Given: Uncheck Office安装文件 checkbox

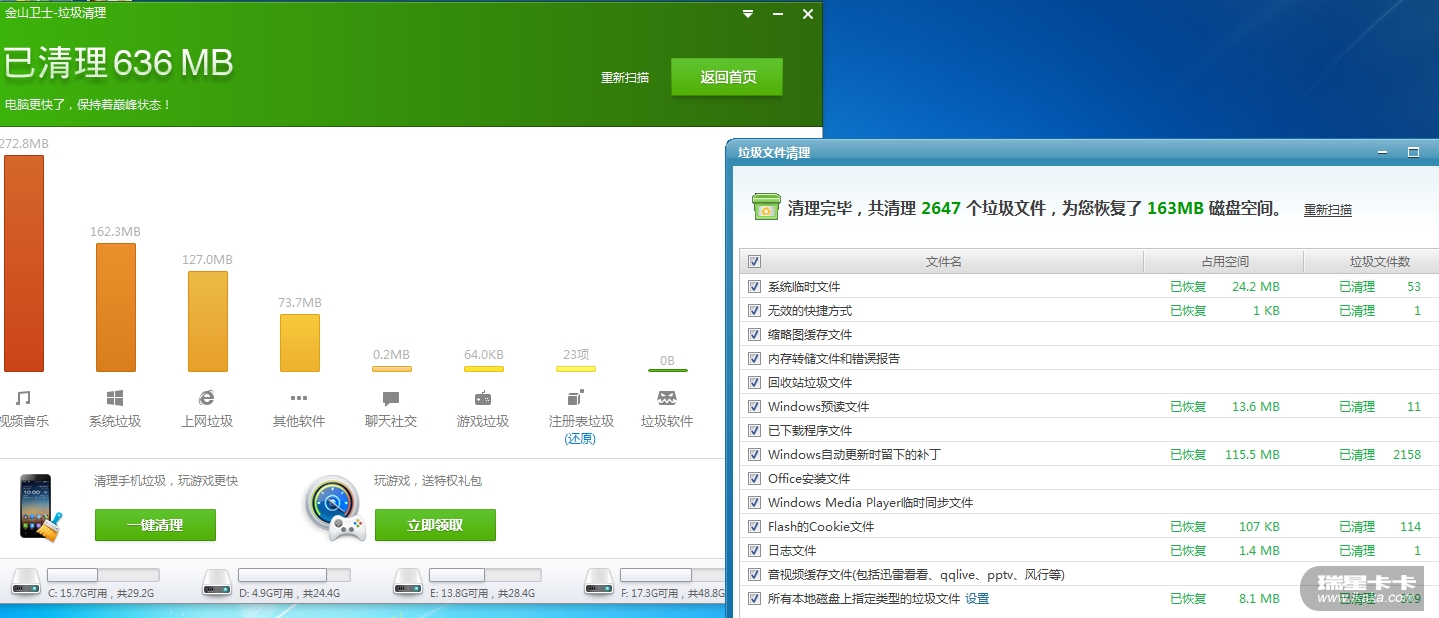Looking at the screenshot, I should click(x=754, y=478).
